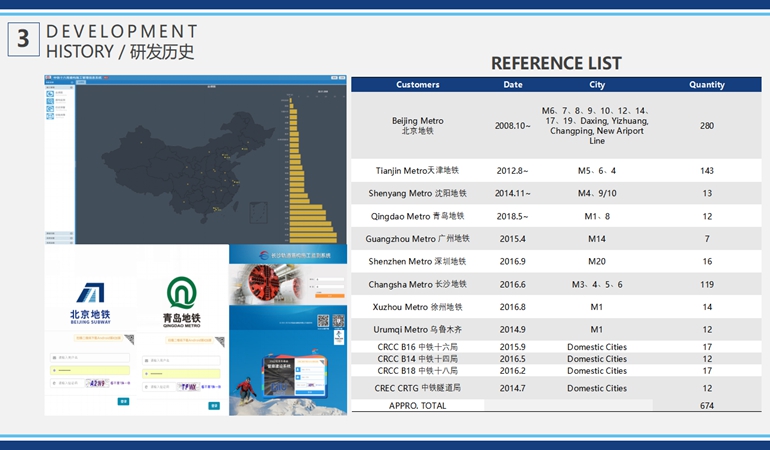
Task: Click the REFERENCE LIST heading
Action: click(556, 63)
